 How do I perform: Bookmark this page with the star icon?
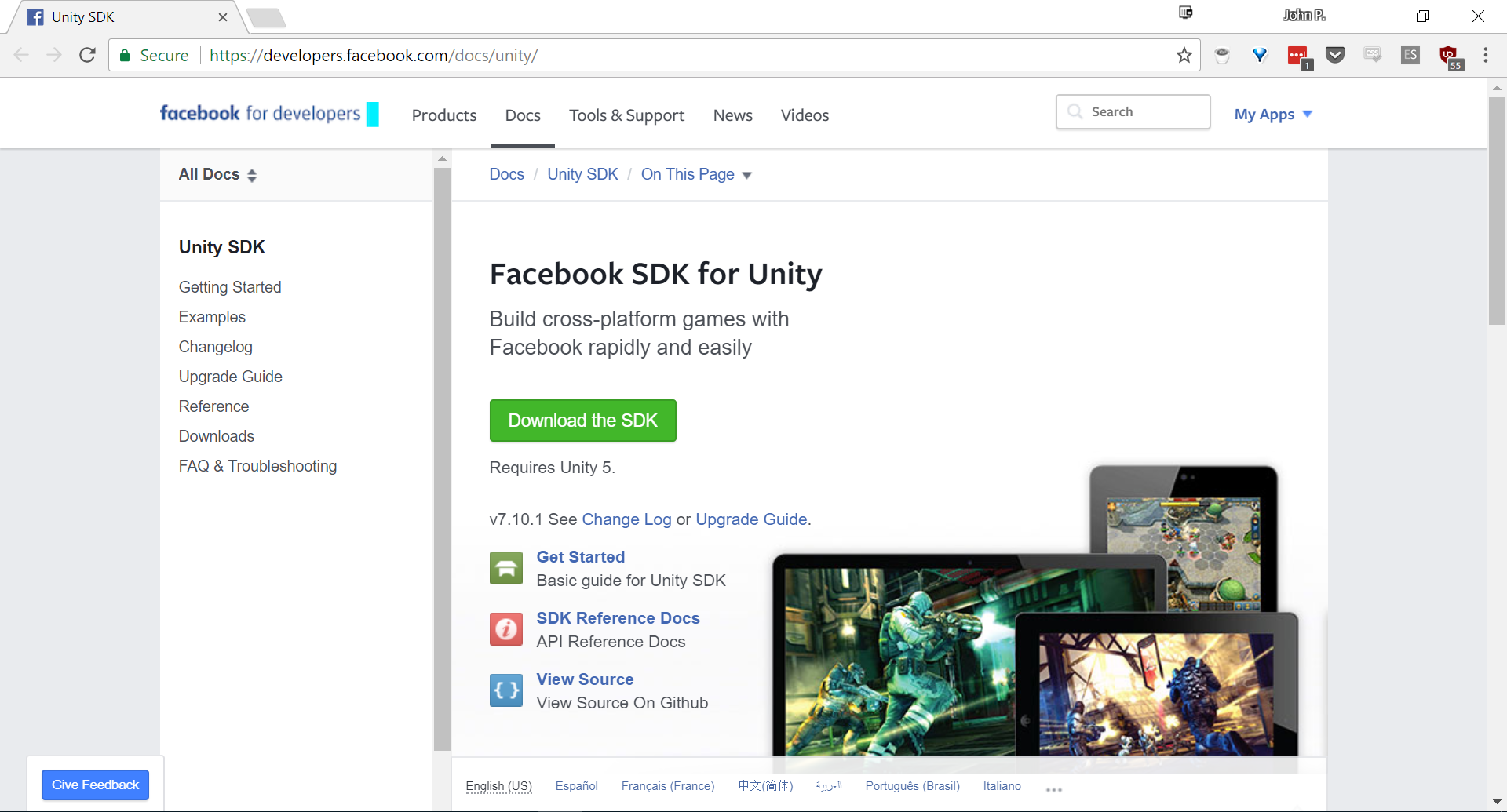click(1184, 55)
